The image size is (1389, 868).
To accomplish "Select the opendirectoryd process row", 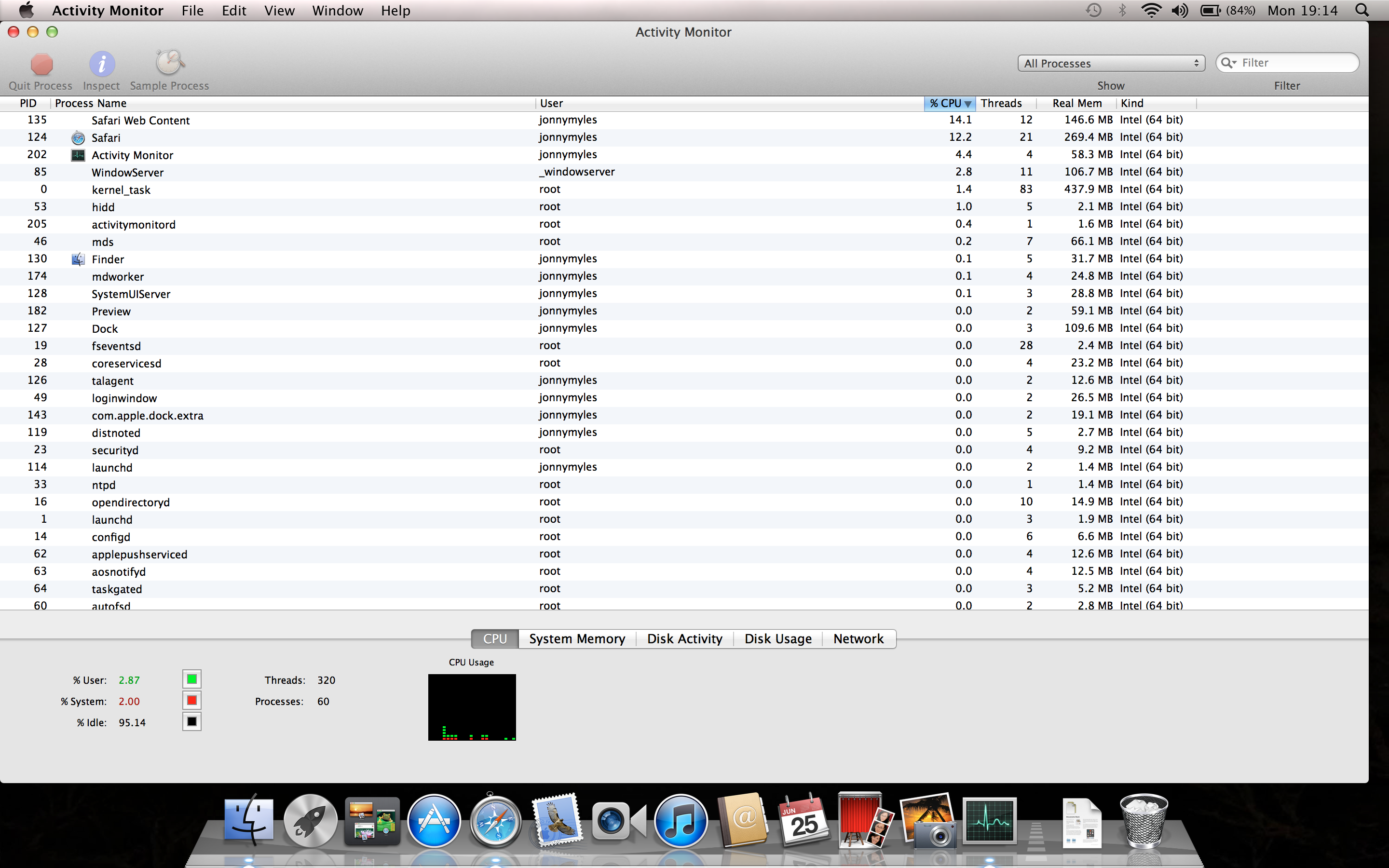I will [684, 502].
